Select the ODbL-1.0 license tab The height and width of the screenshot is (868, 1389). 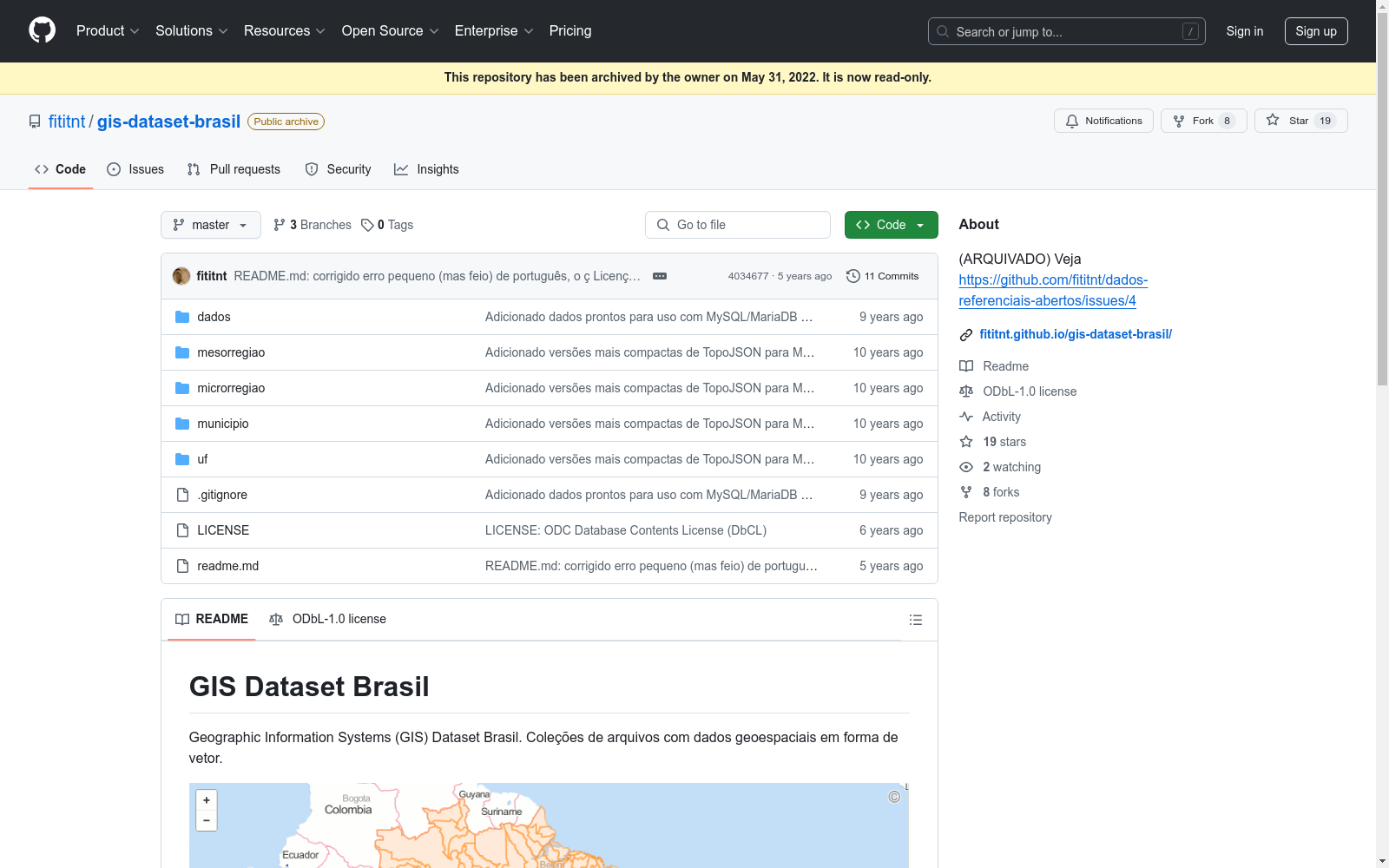pyautogui.click(x=328, y=619)
